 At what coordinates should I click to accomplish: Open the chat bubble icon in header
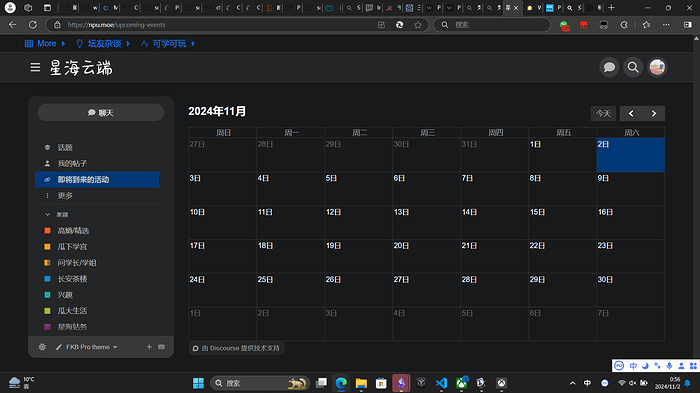click(x=609, y=67)
